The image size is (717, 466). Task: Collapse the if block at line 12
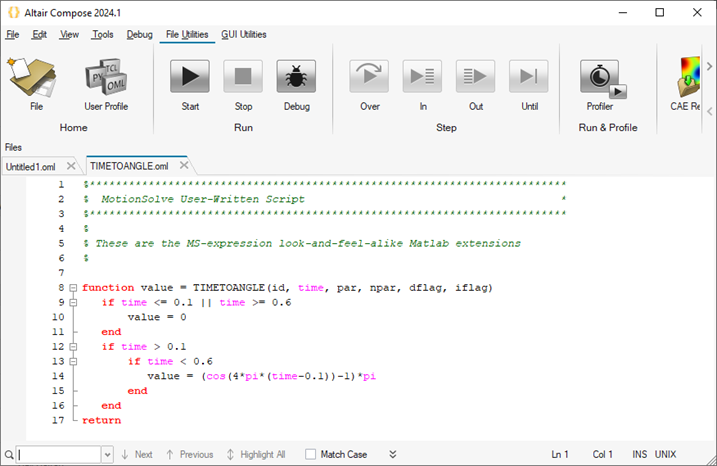click(x=73, y=347)
